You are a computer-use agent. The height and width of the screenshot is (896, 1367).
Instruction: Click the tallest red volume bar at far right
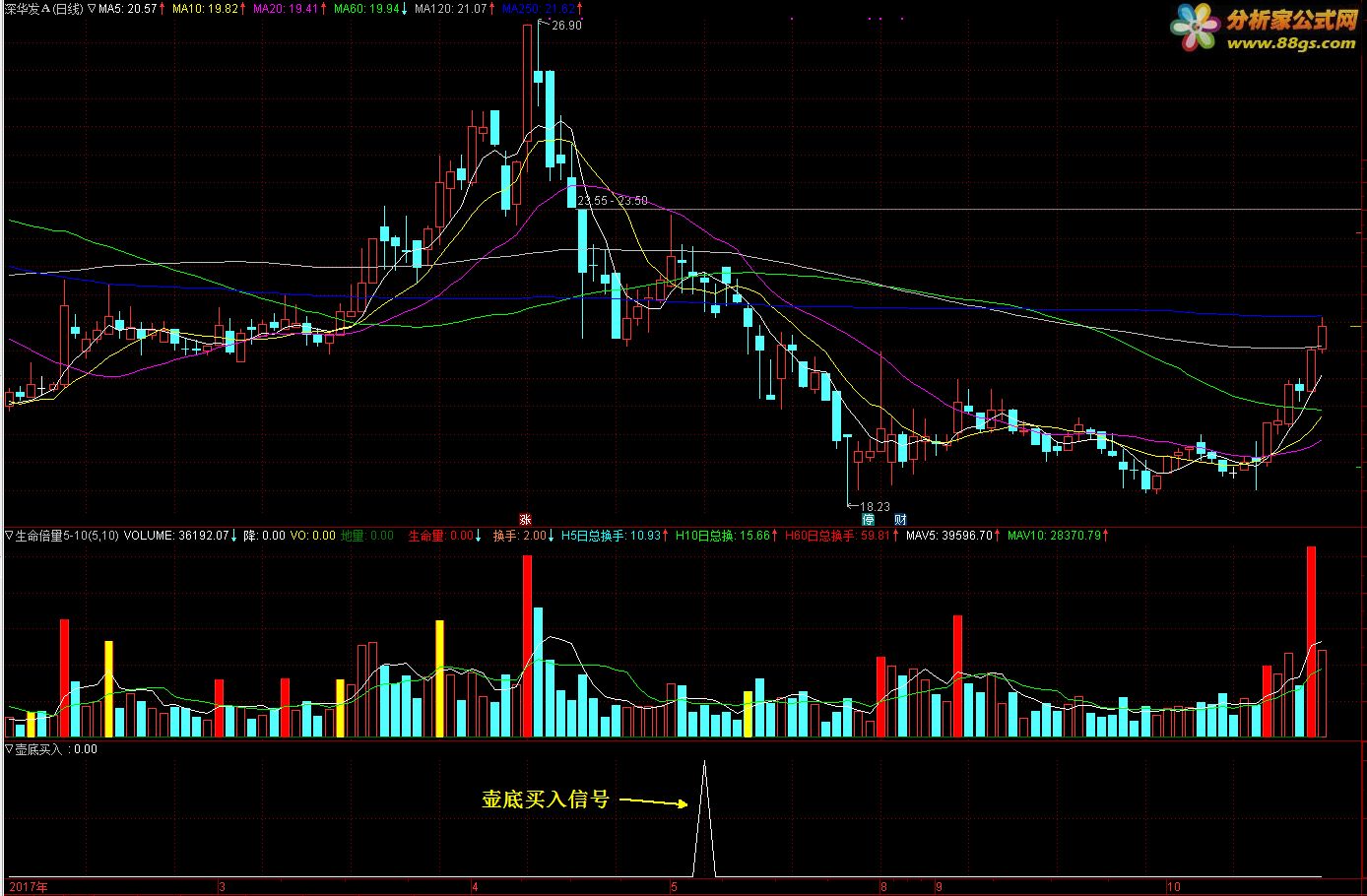[1311, 642]
